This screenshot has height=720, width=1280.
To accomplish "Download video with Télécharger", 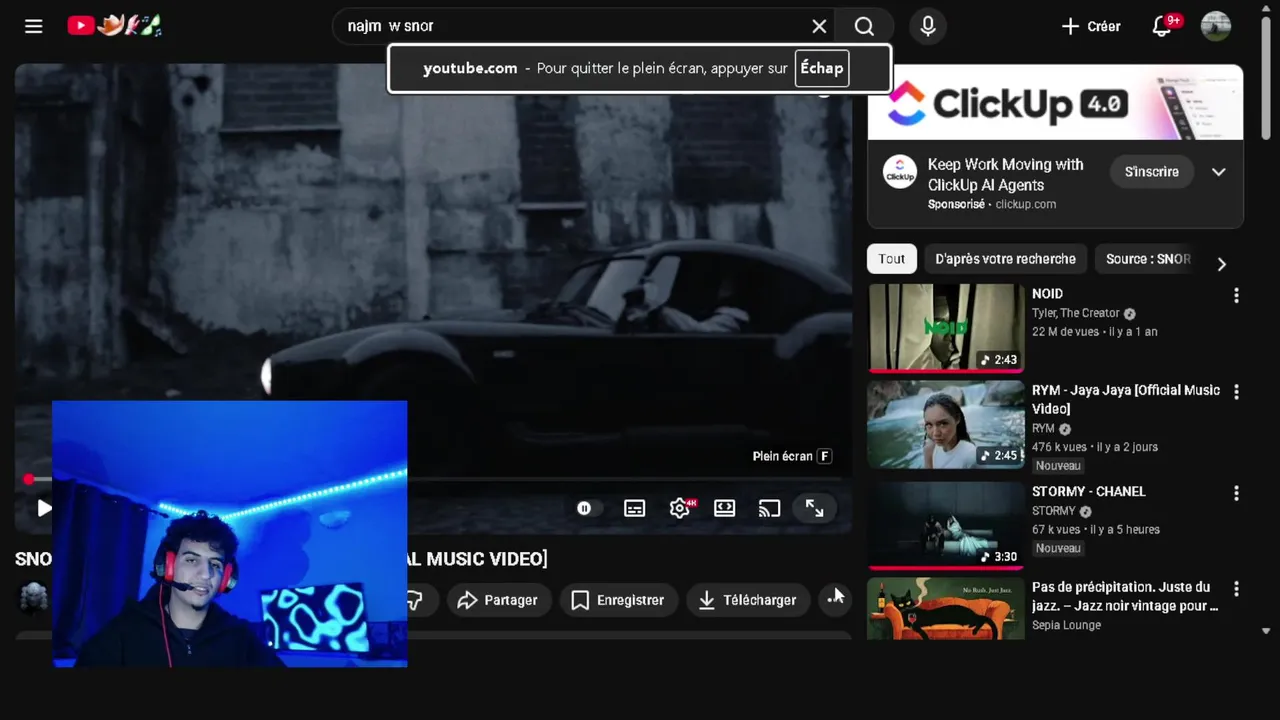I will click(x=748, y=600).
